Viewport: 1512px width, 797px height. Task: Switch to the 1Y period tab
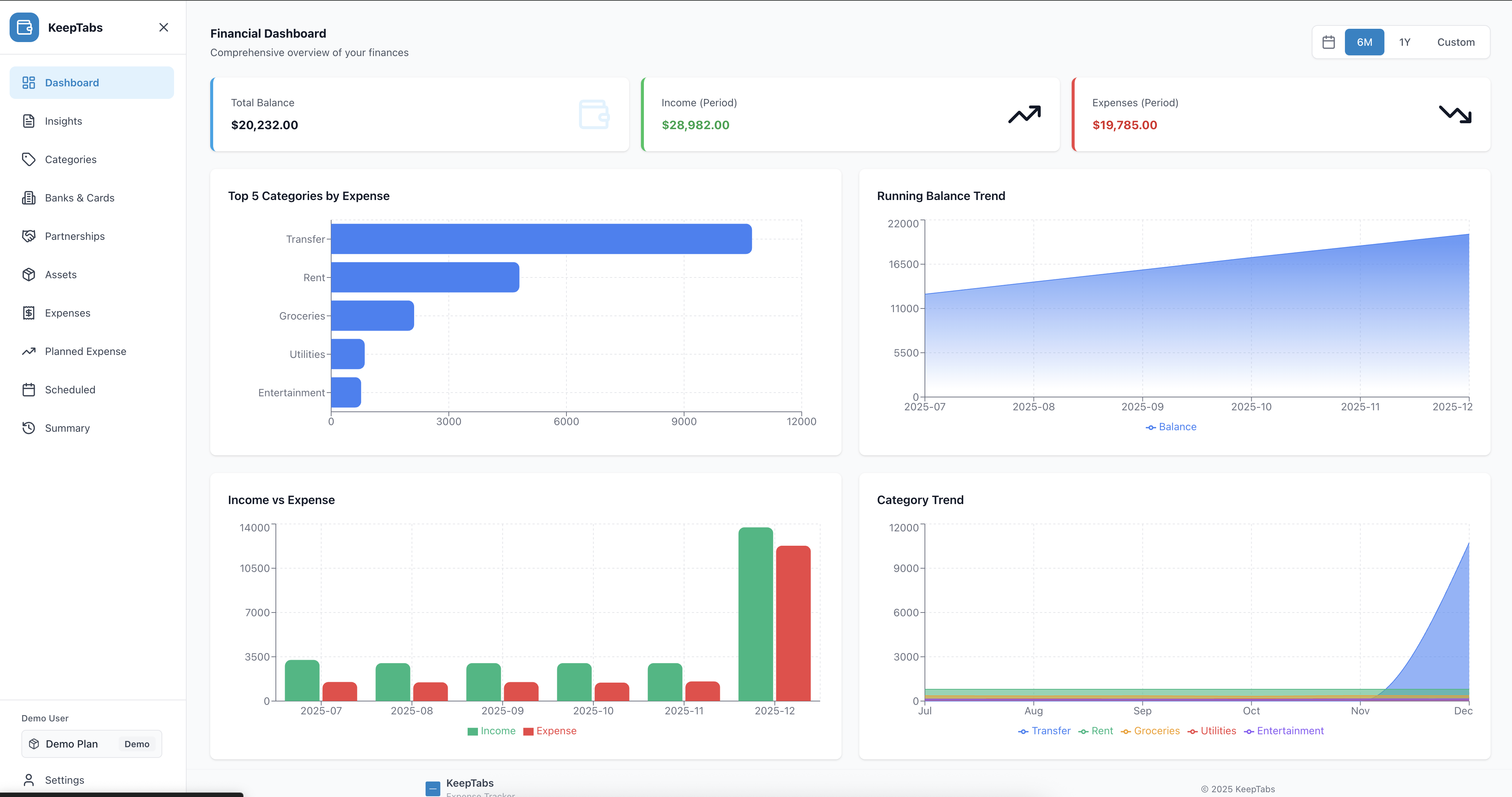click(1405, 42)
